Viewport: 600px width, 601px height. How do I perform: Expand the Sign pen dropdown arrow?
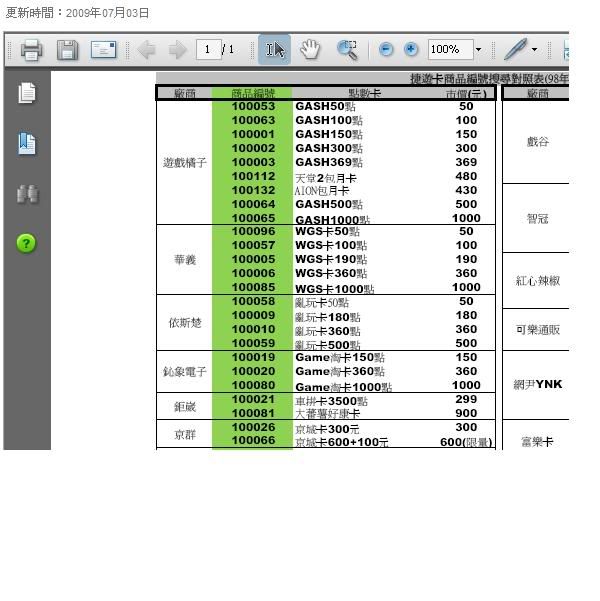(535, 49)
